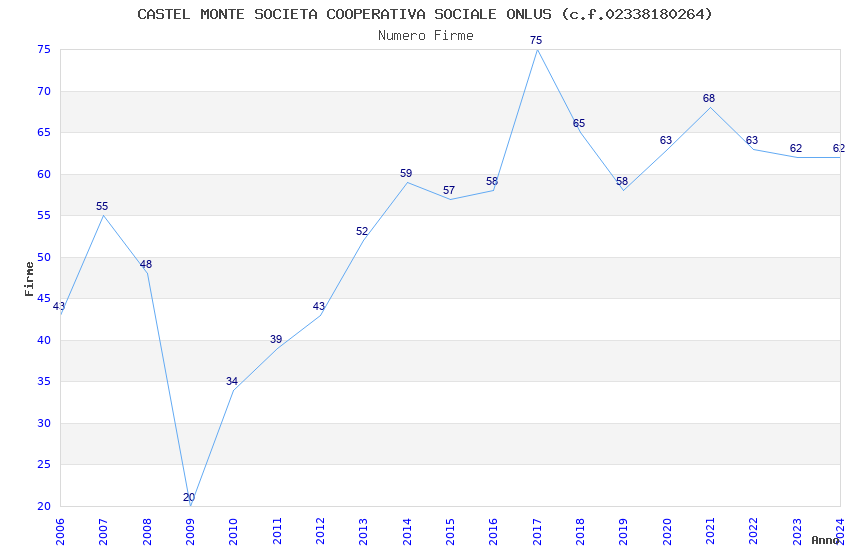Click the year 2011 on the x-axis
The width and height of the screenshot is (850, 550).
click(x=277, y=531)
